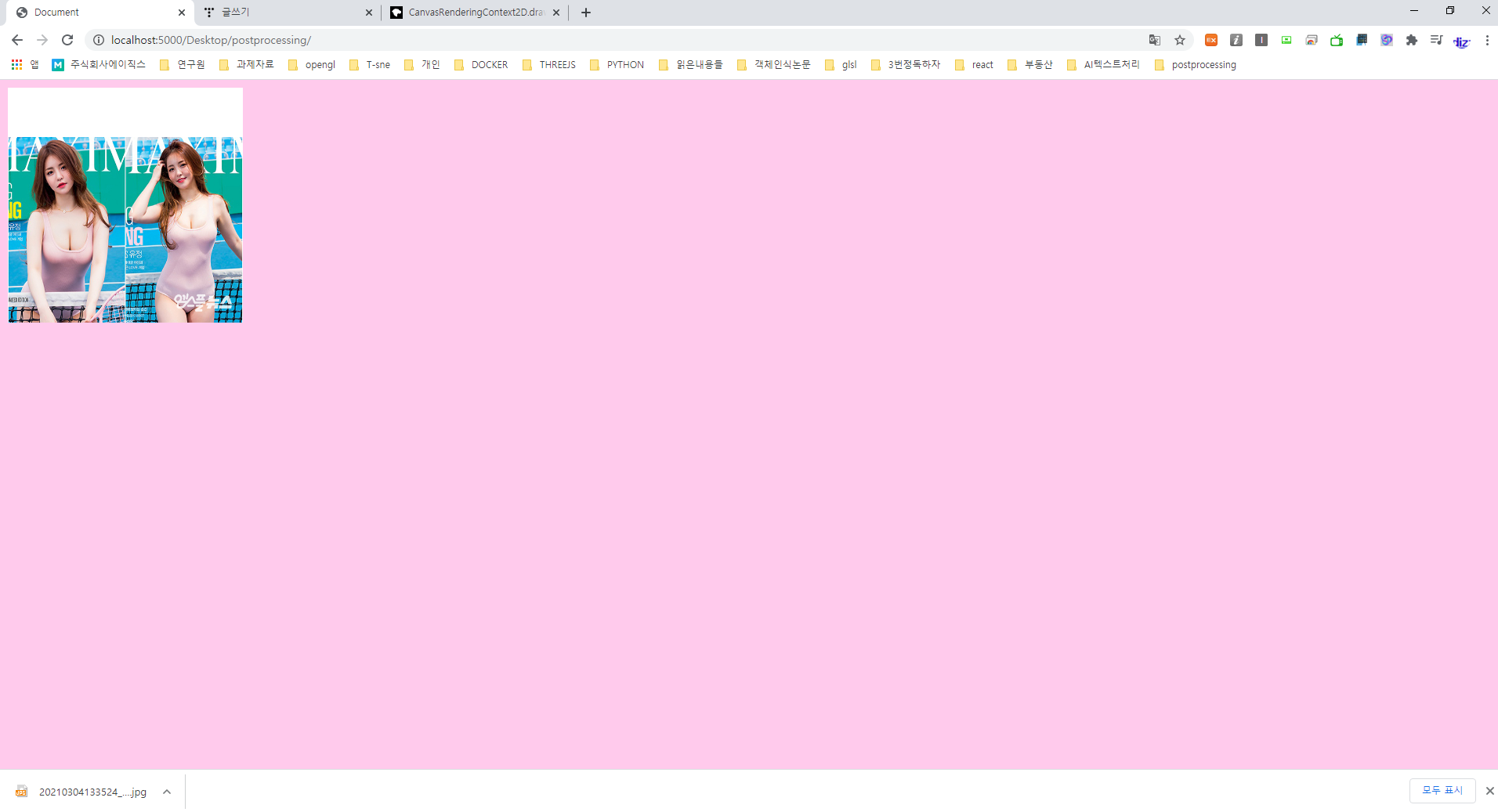Image resolution: width=1498 pixels, height=812 pixels.
Task: Click the forward navigation arrow
Action: (x=42, y=40)
